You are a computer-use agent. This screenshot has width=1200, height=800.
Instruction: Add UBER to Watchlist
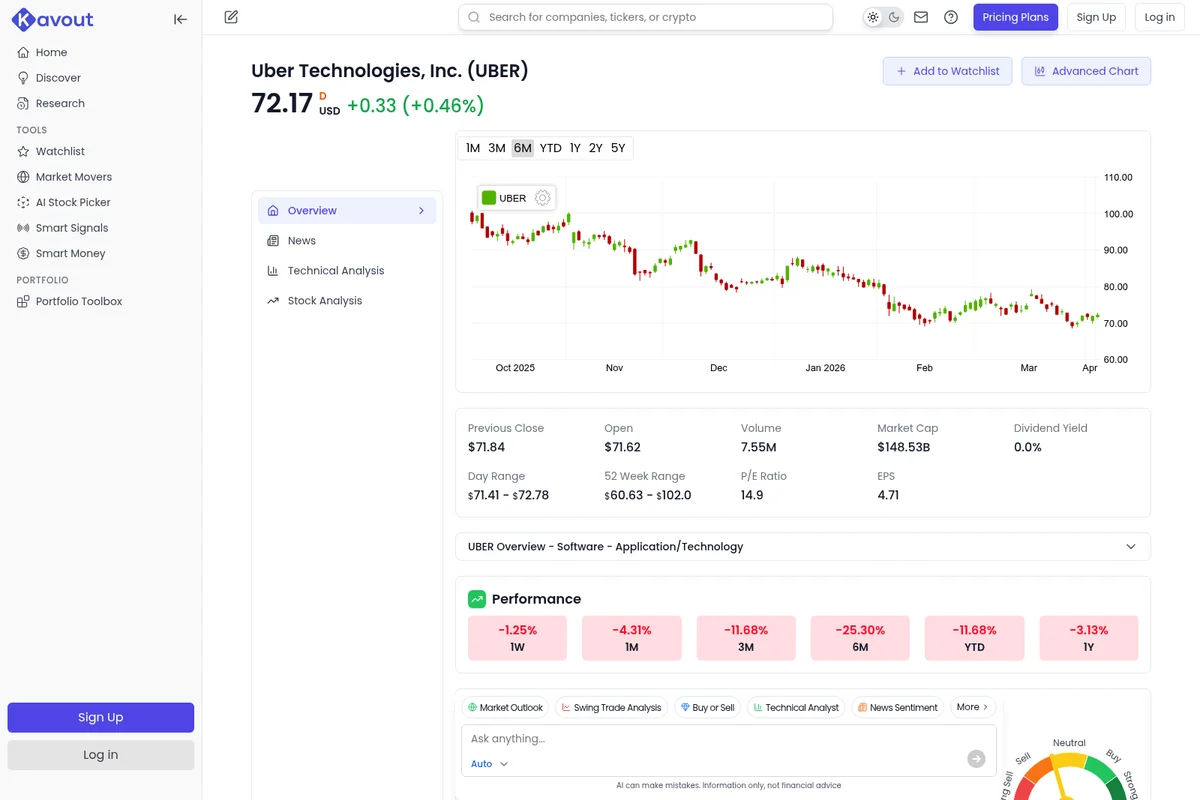click(x=947, y=71)
